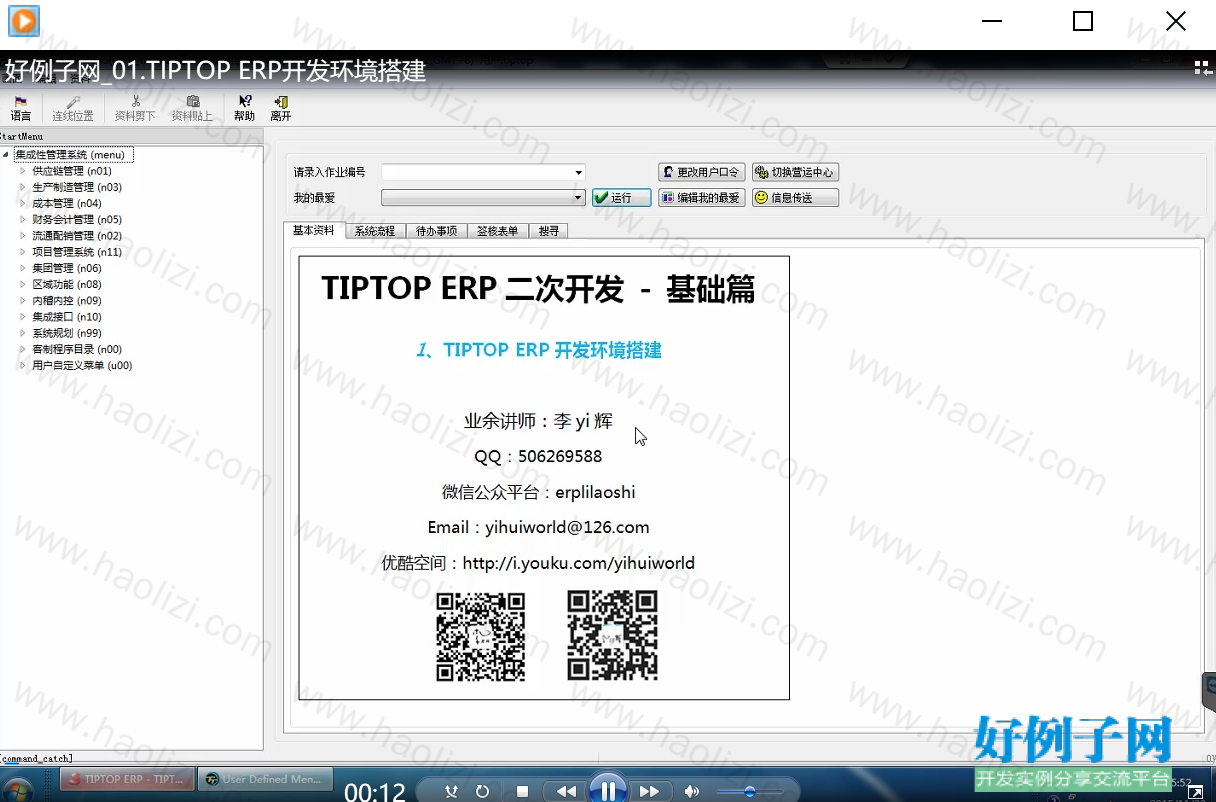Click the Windows Start orb

click(x=18, y=789)
